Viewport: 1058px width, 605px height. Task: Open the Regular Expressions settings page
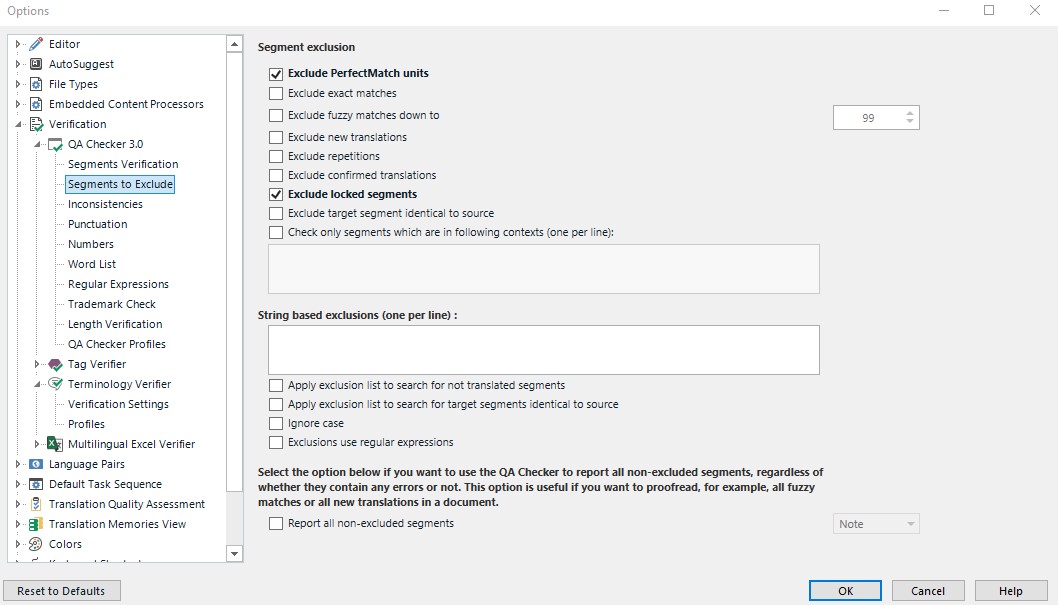pyautogui.click(x=118, y=284)
